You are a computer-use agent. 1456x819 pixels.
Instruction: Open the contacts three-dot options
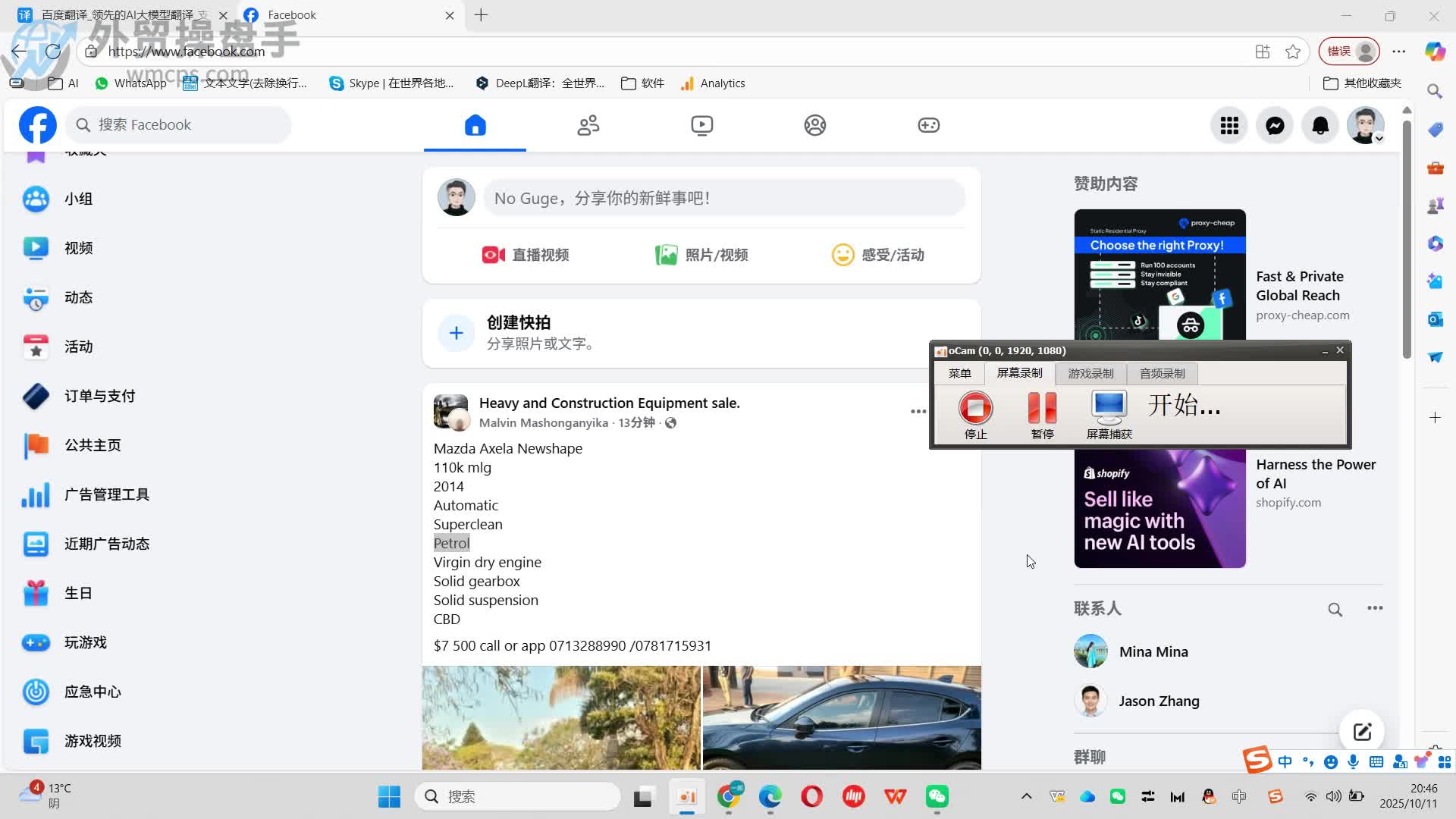[x=1374, y=608]
